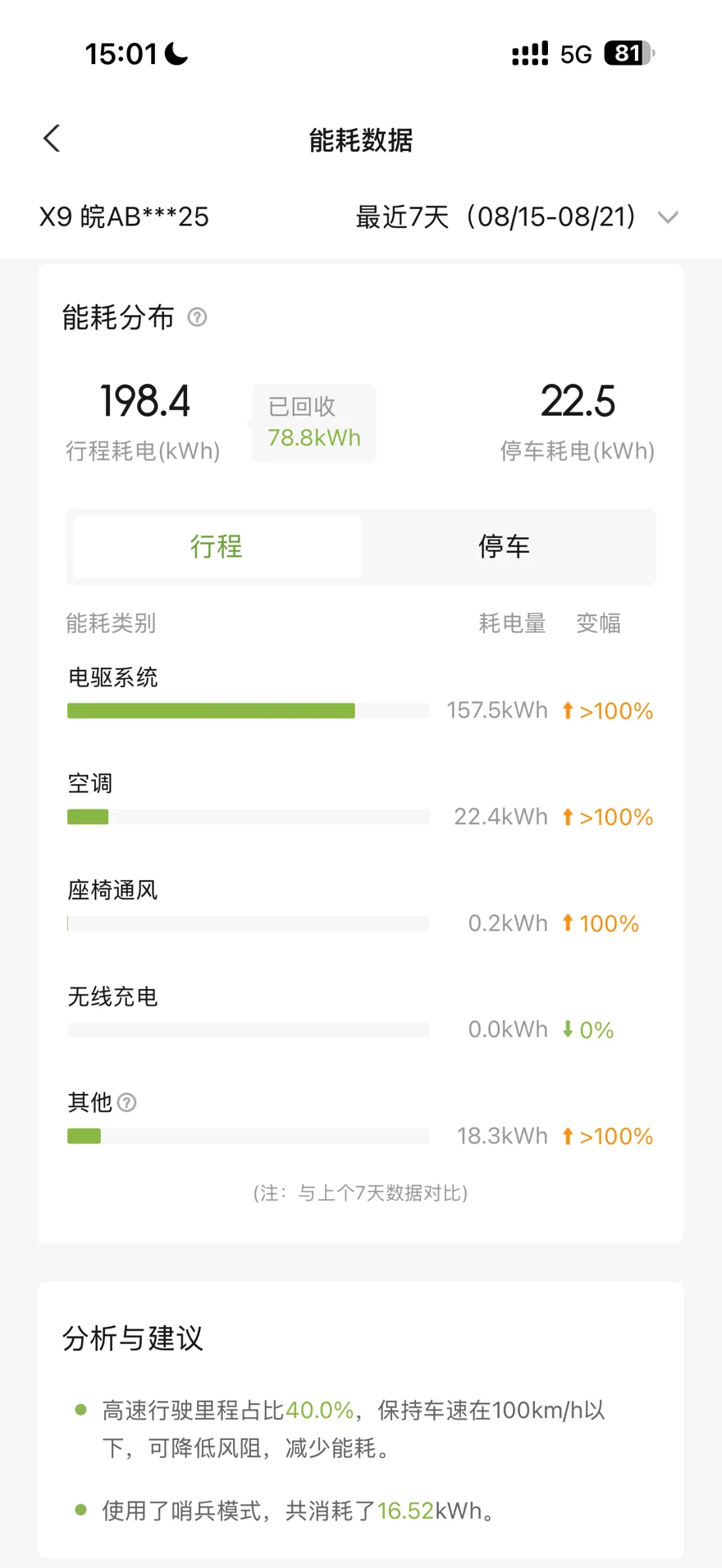Tap the moon focus mode icon

[x=176, y=53]
